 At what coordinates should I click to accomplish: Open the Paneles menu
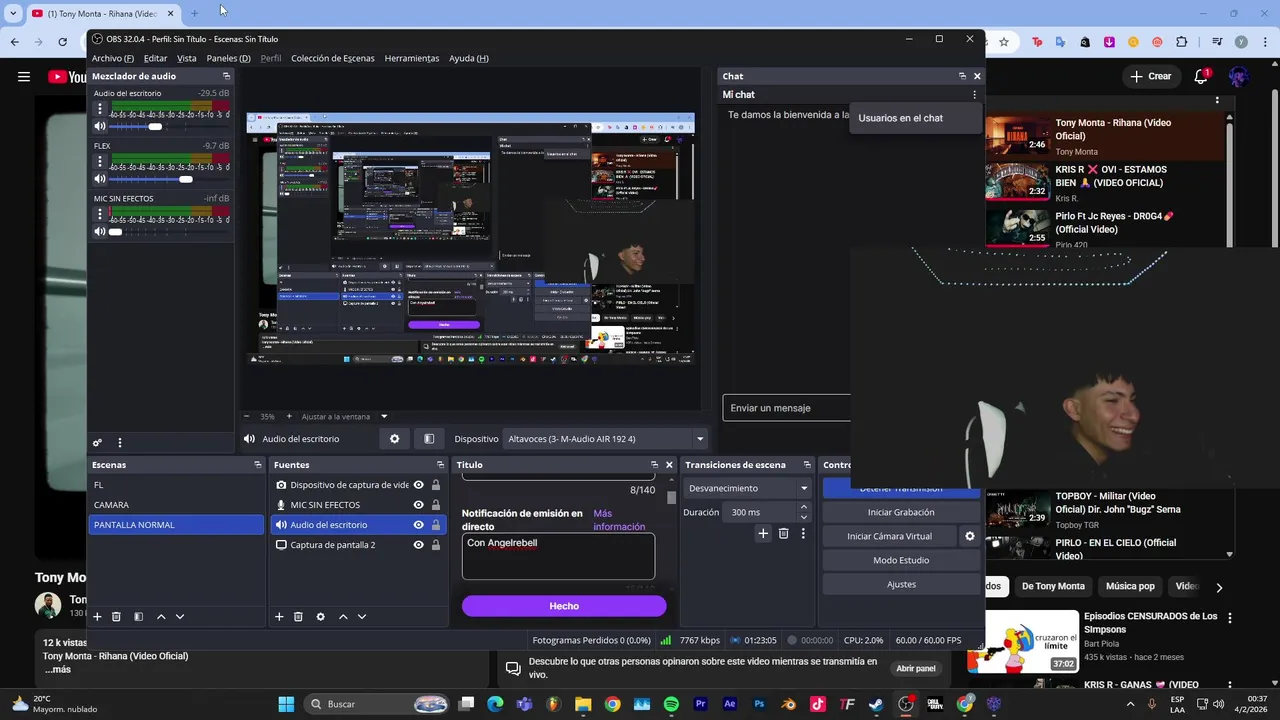228,58
